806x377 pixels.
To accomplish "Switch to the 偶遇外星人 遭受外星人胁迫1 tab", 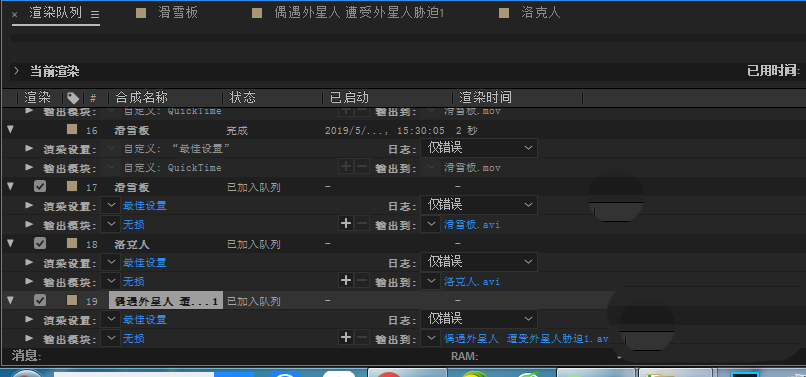I will coord(359,13).
